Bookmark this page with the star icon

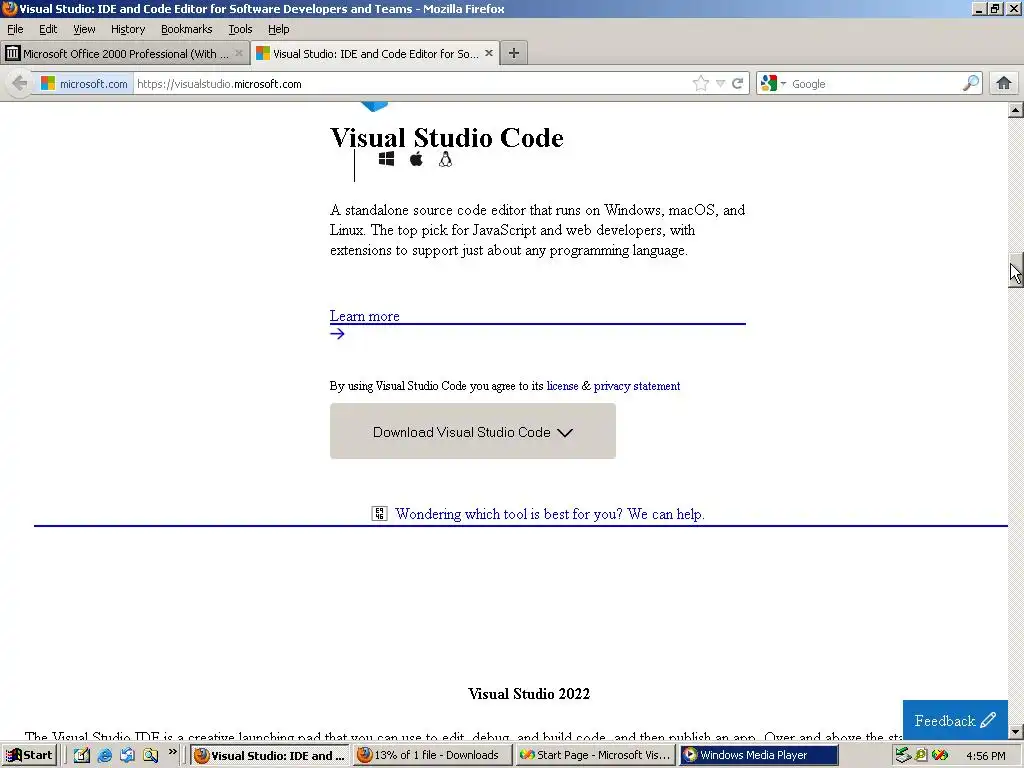tap(701, 84)
